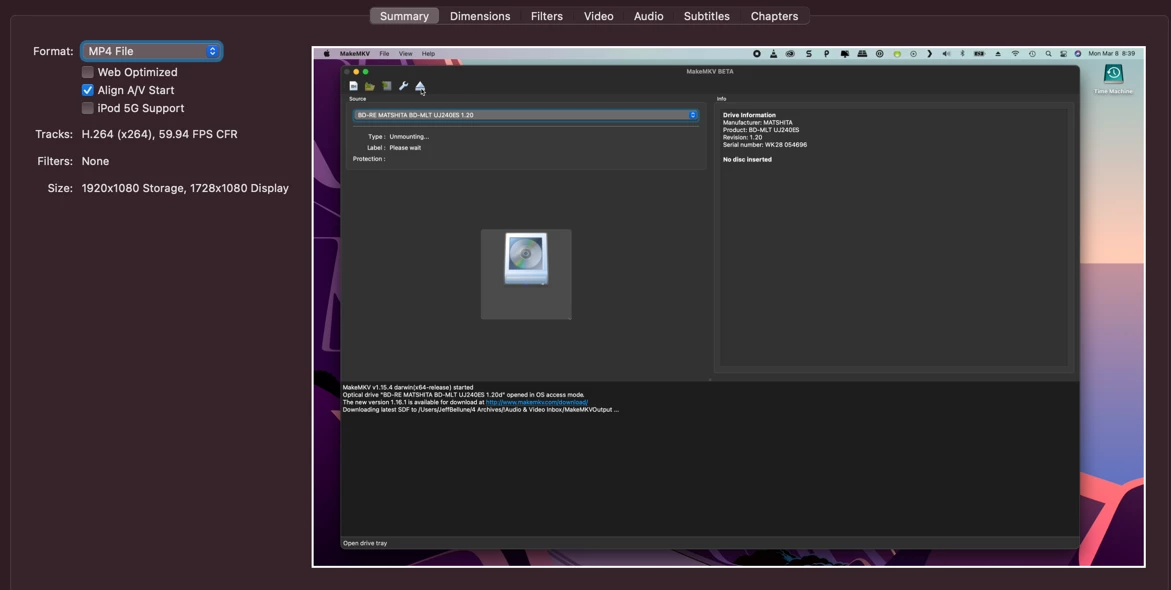This screenshot has height=590, width=1171.
Task: Open the Chapters tab
Action: point(774,16)
